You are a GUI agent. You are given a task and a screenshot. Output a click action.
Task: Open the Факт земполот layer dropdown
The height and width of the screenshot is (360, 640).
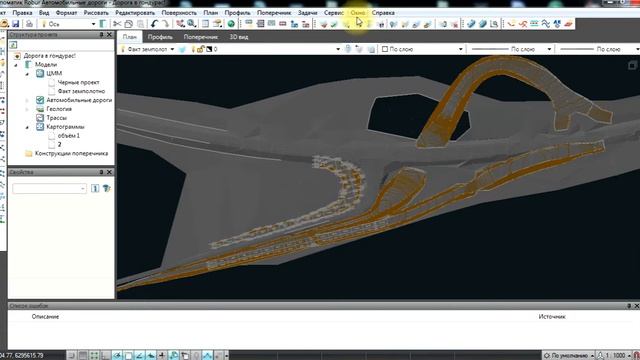pyautogui.click(x=172, y=49)
